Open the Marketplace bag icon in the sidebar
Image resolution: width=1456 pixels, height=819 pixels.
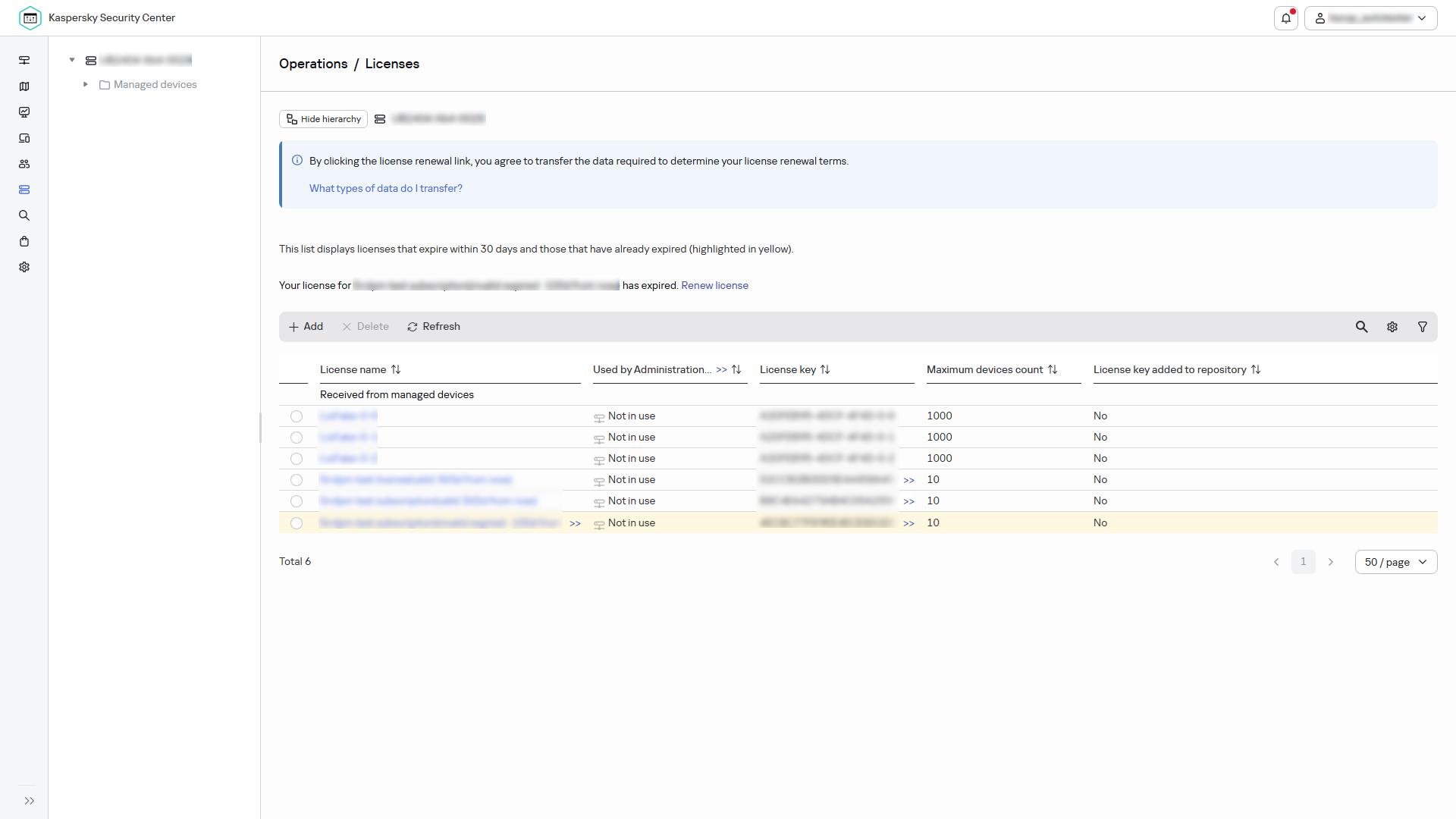pos(24,241)
